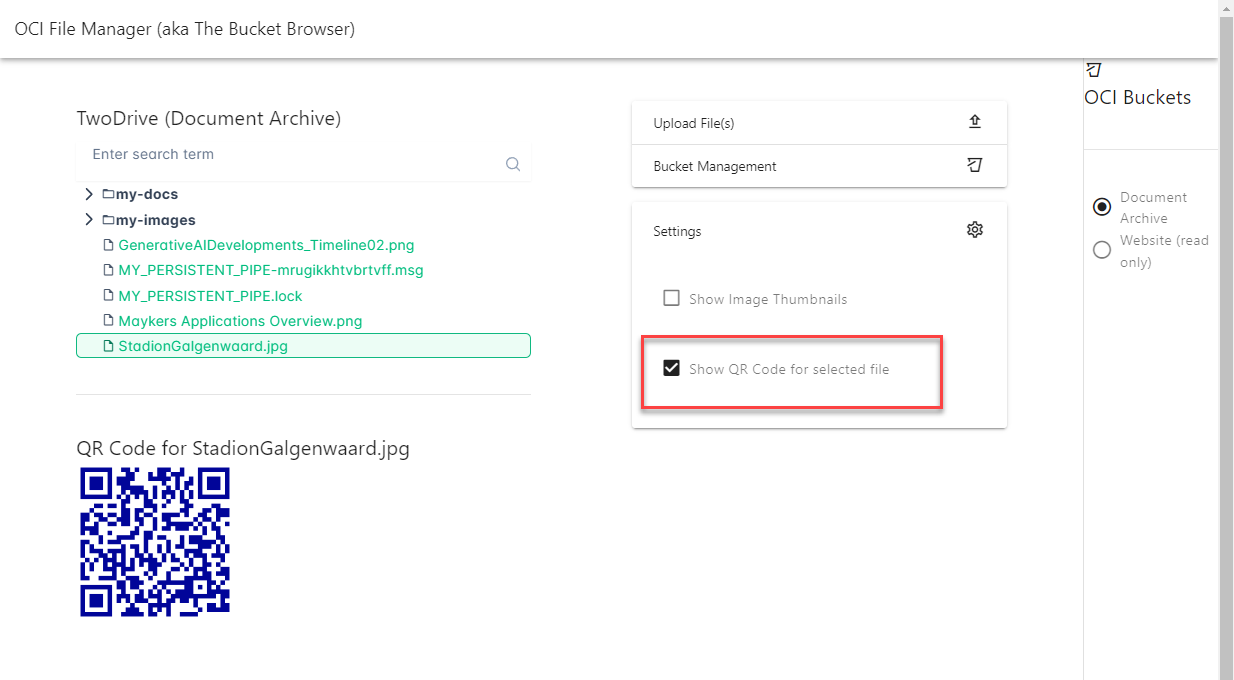Enable Show Image Thumbnails checkbox
The width and height of the screenshot is (1234, 680).
[672, 298]
